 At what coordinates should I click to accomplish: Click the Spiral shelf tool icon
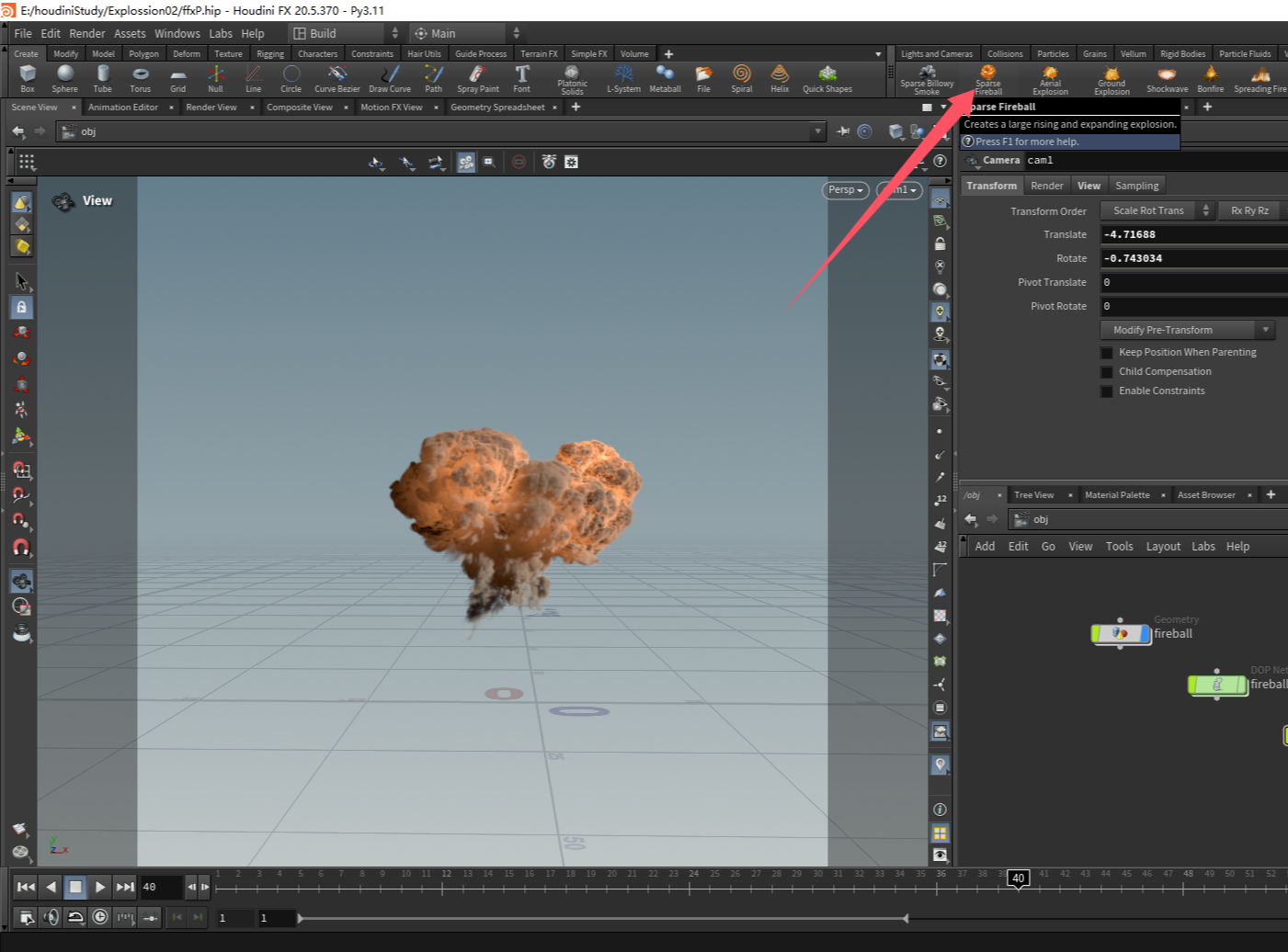click(x=741, y=77)
